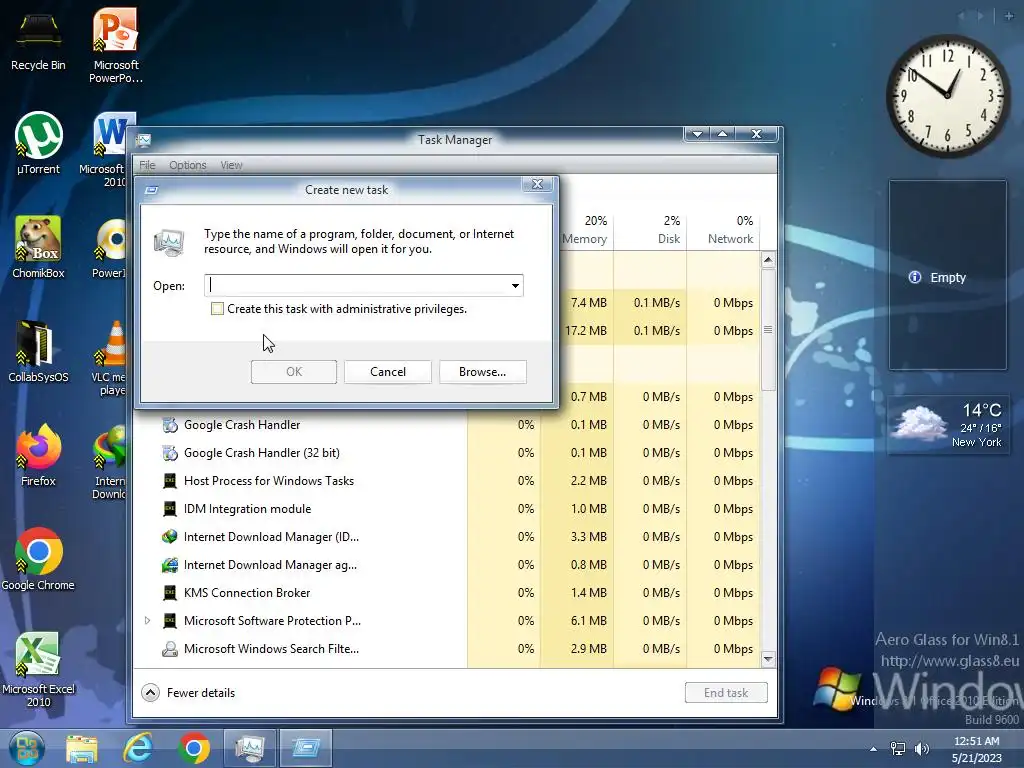Click the network tray icon
The width and height of the screenshot is (1024, 768).
click(x=898, y=748)
